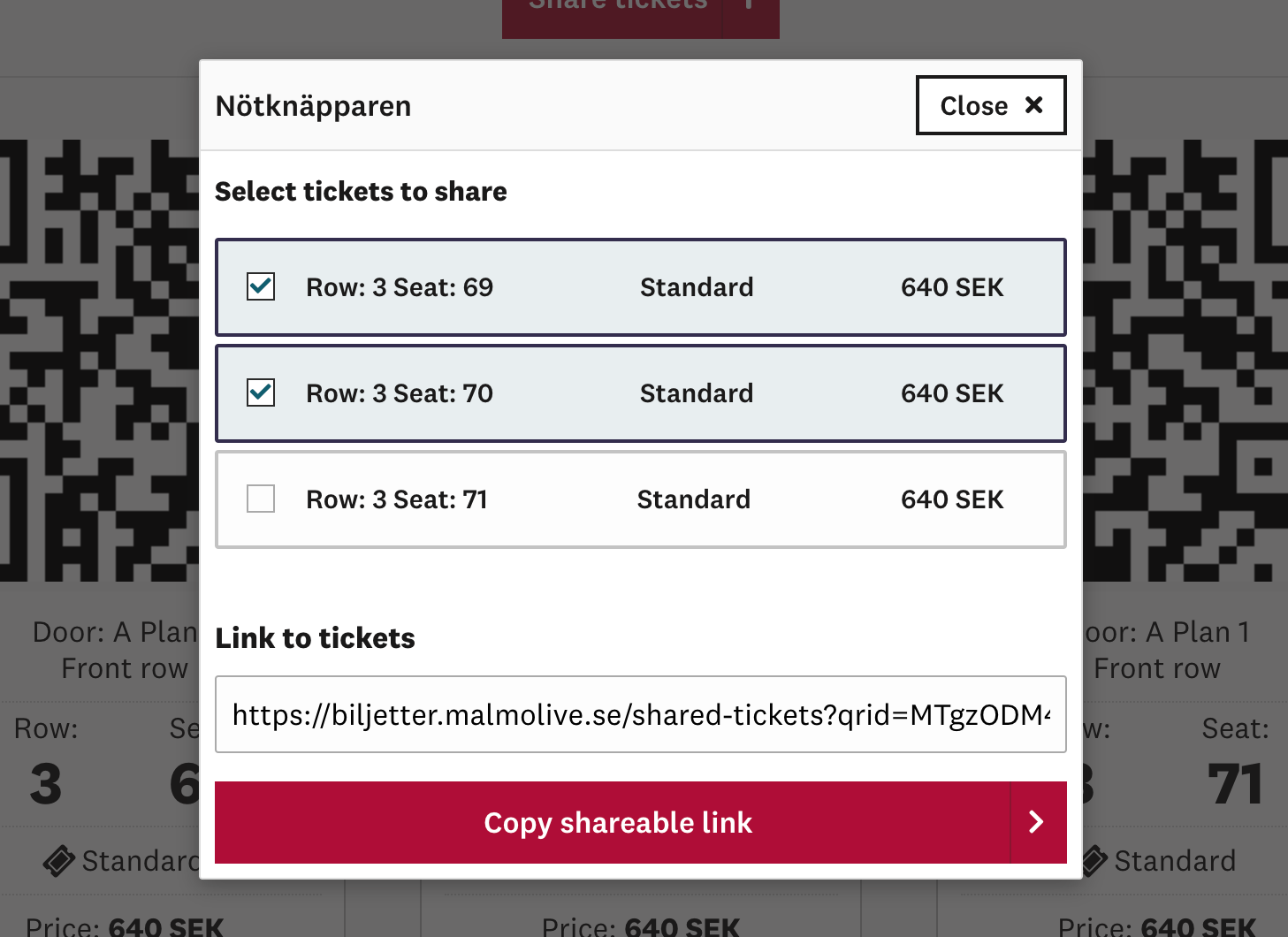
Task: Click Standard in the Seat 69 row
Action: coord(697,287)
